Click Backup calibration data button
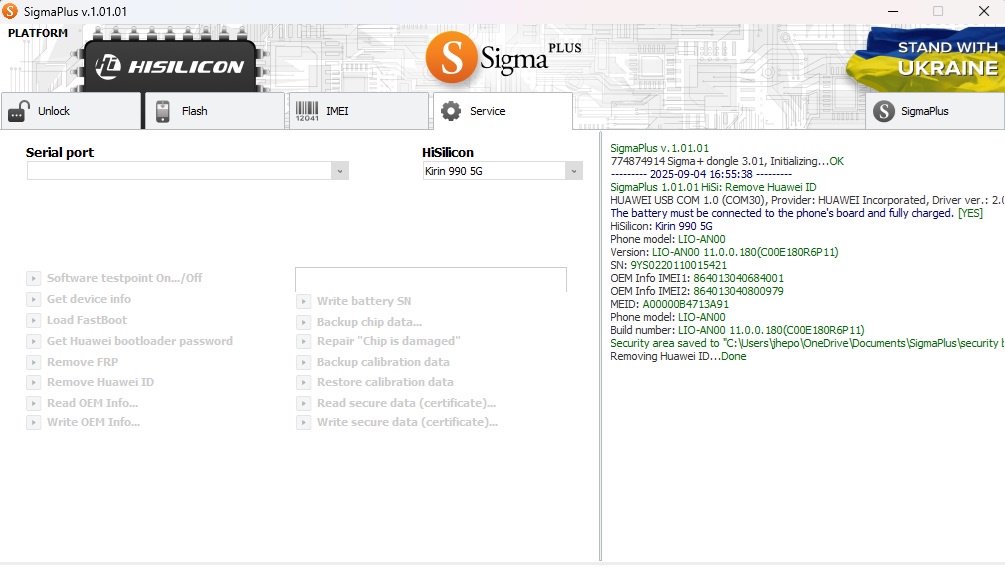Screen dimensions: 1005x567 coord(374,362)
